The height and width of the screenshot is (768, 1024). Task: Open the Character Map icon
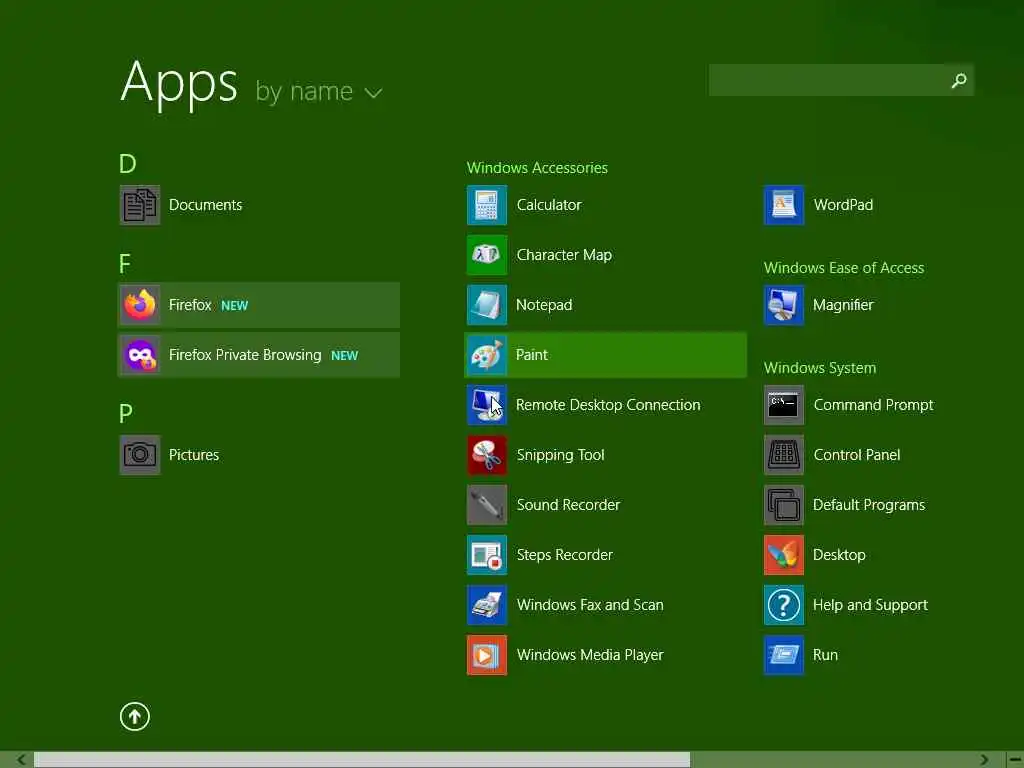pyautogui.click(x=487, y=255)
